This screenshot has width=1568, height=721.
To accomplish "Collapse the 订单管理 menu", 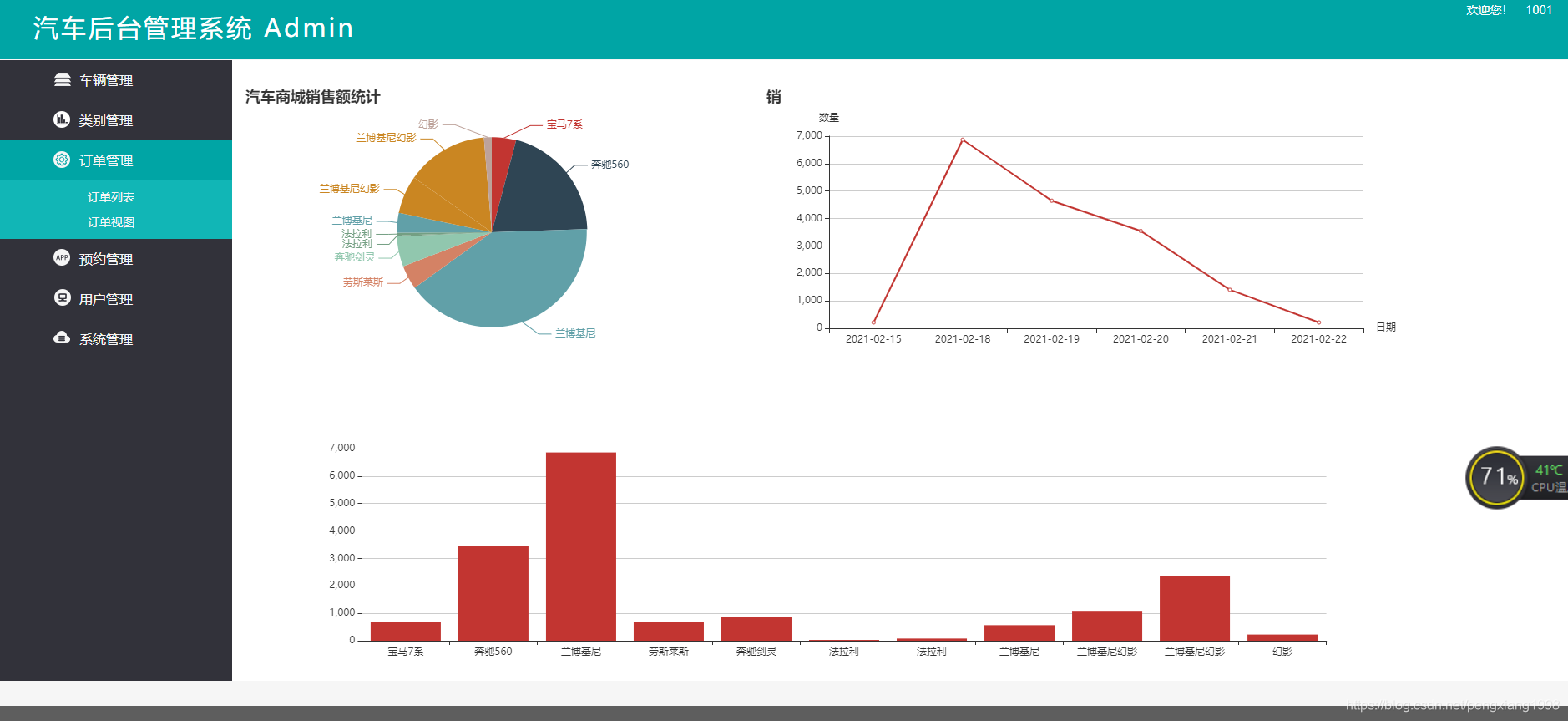I will (116, 160).
